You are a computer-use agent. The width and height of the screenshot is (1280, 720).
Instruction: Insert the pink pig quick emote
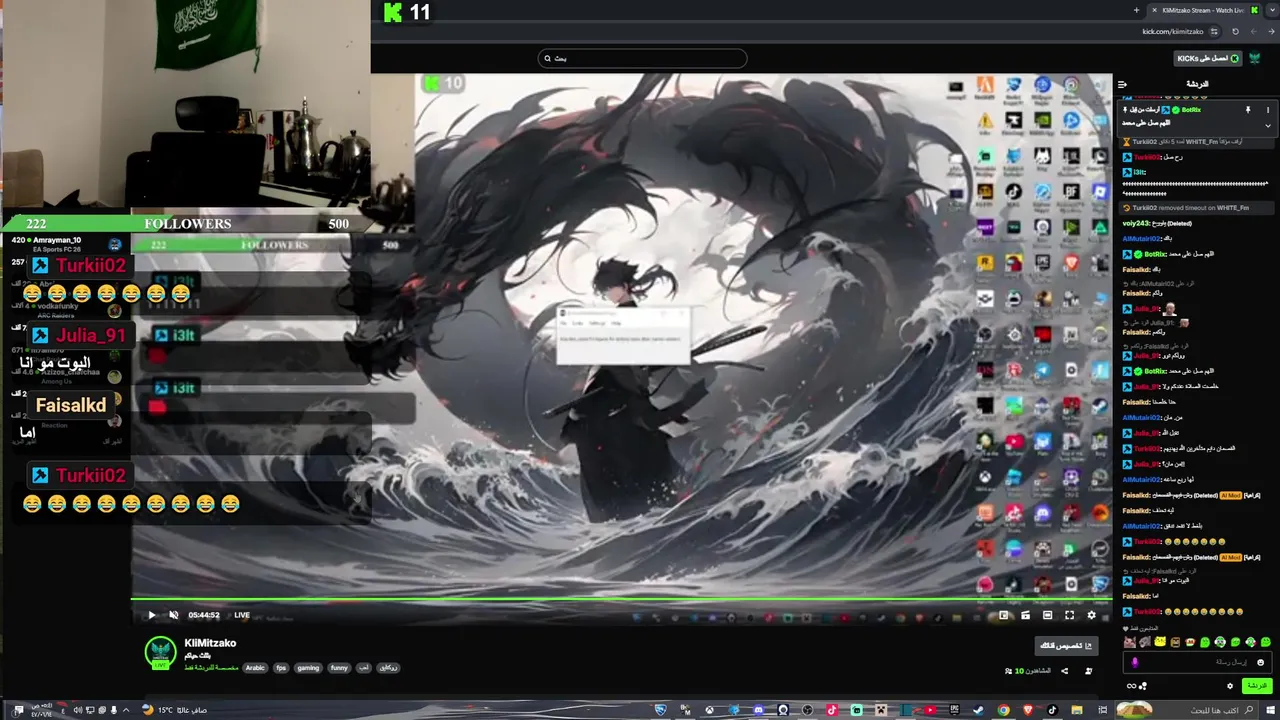1130,642
